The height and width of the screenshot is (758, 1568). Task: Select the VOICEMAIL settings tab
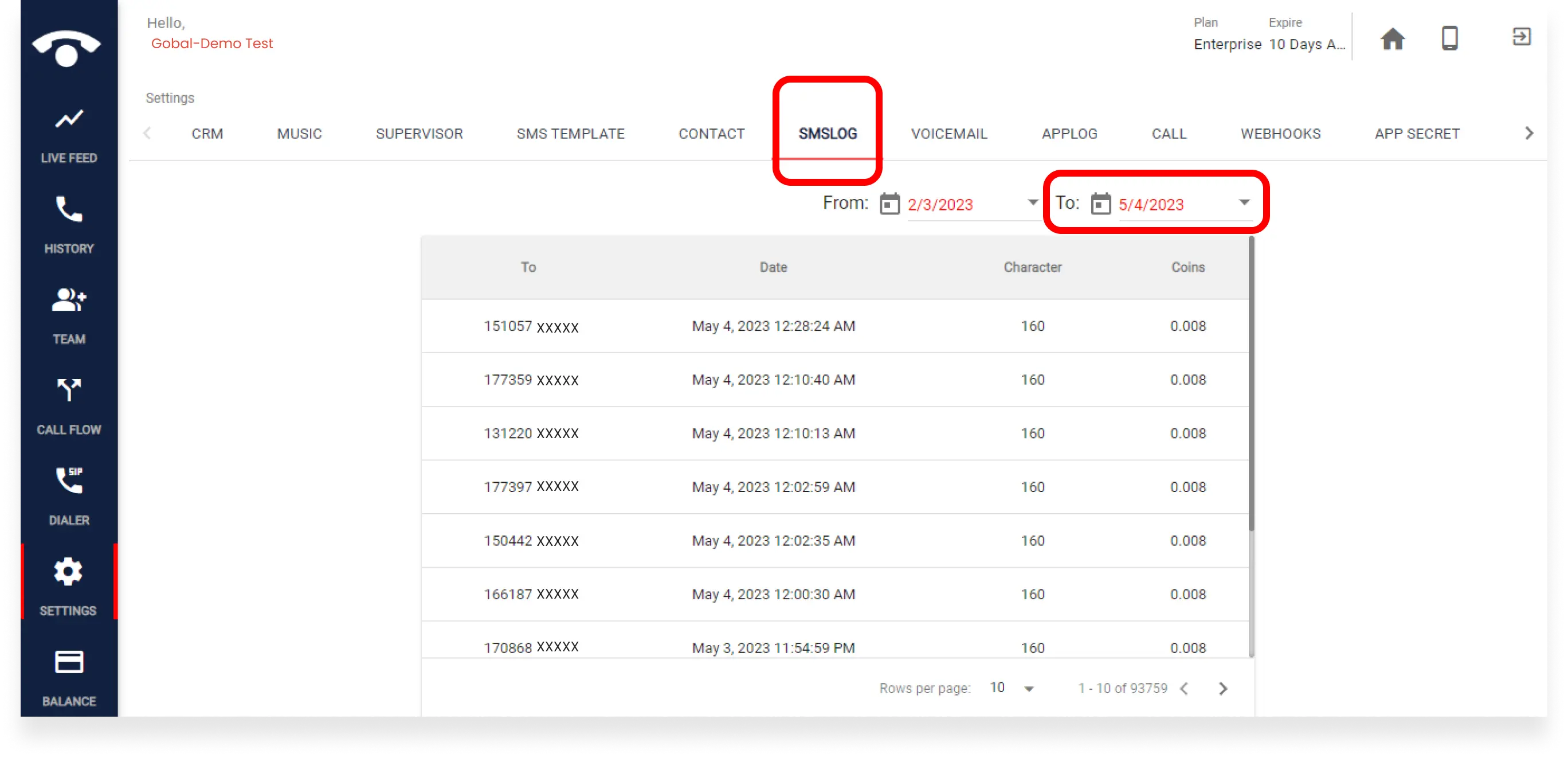pos(949,133)
